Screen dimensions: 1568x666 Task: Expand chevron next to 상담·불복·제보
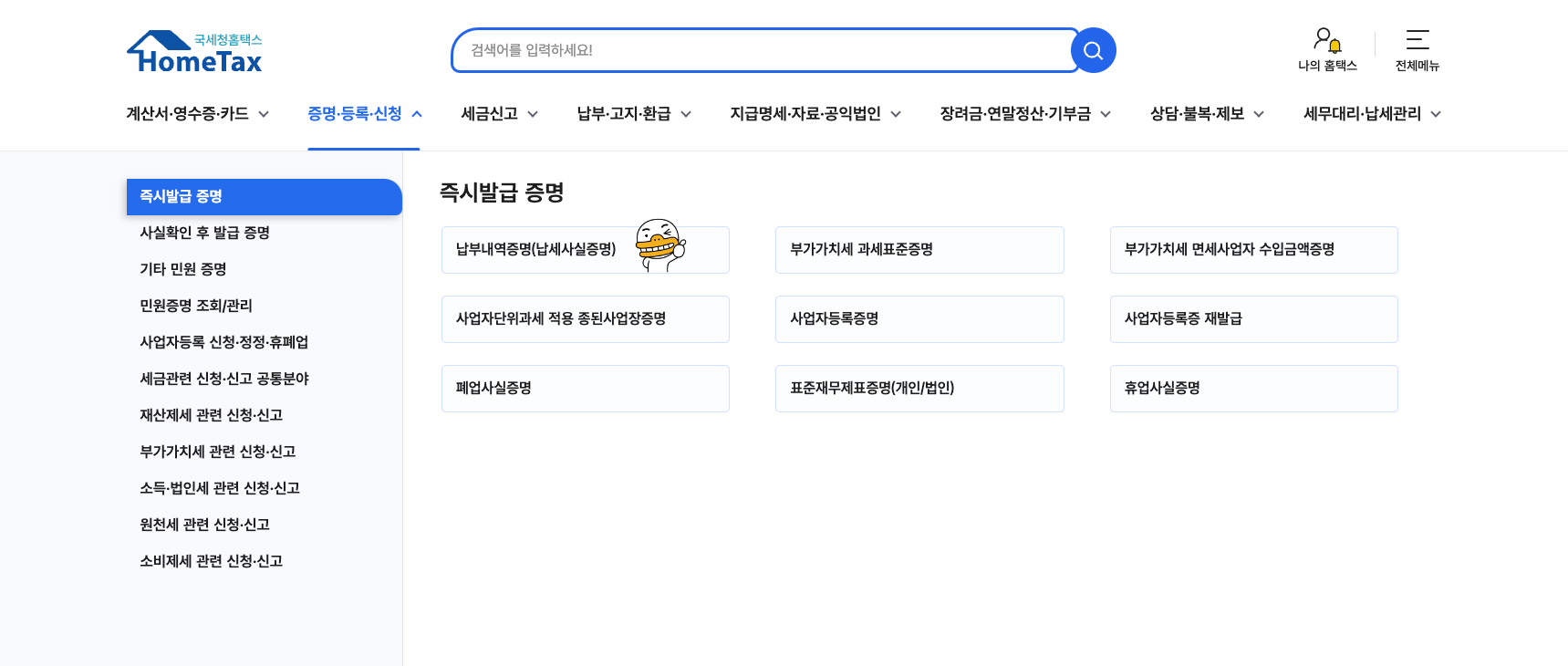(1259, 114)
